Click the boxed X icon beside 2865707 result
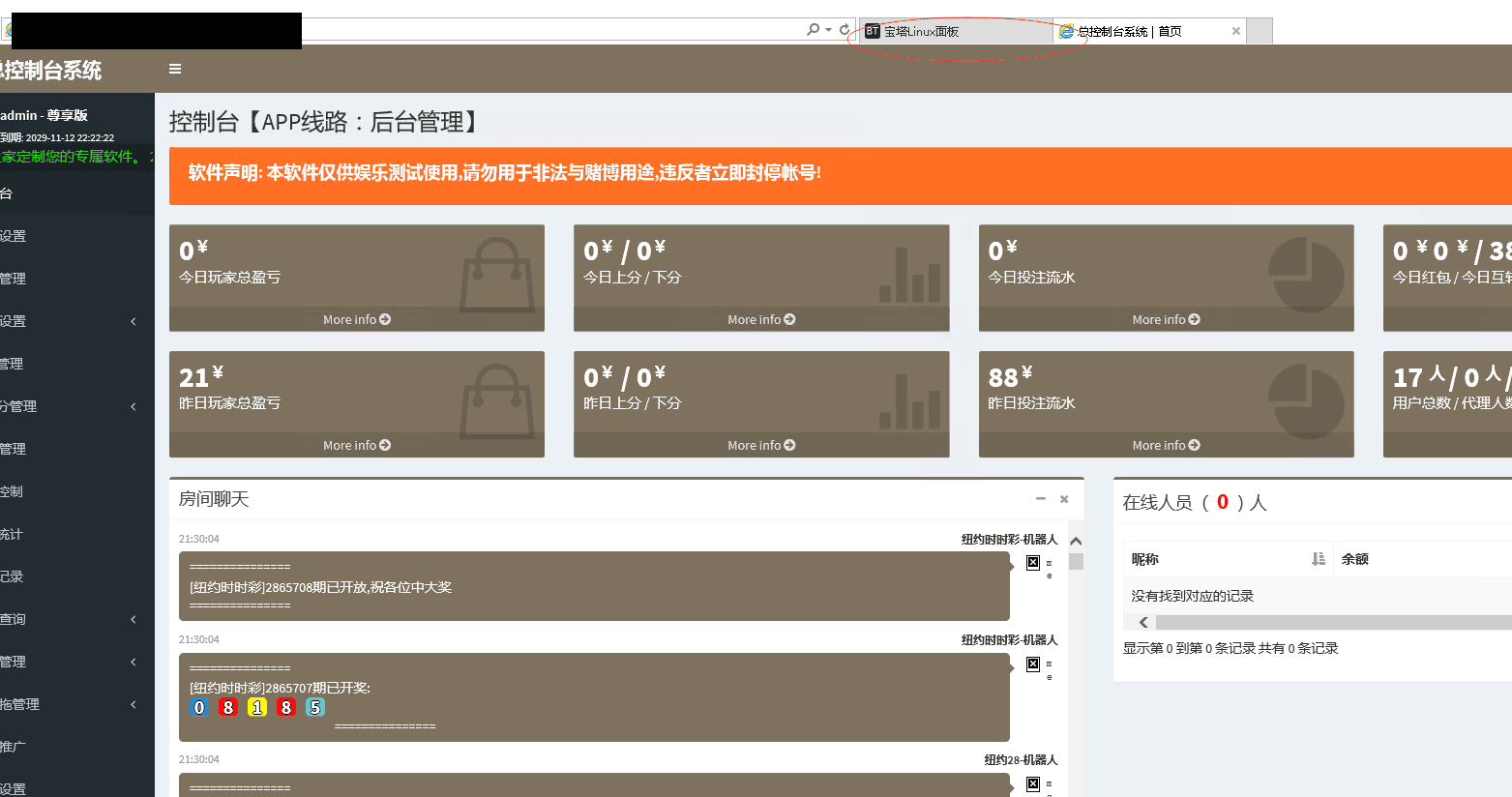 coord(1033,664)
